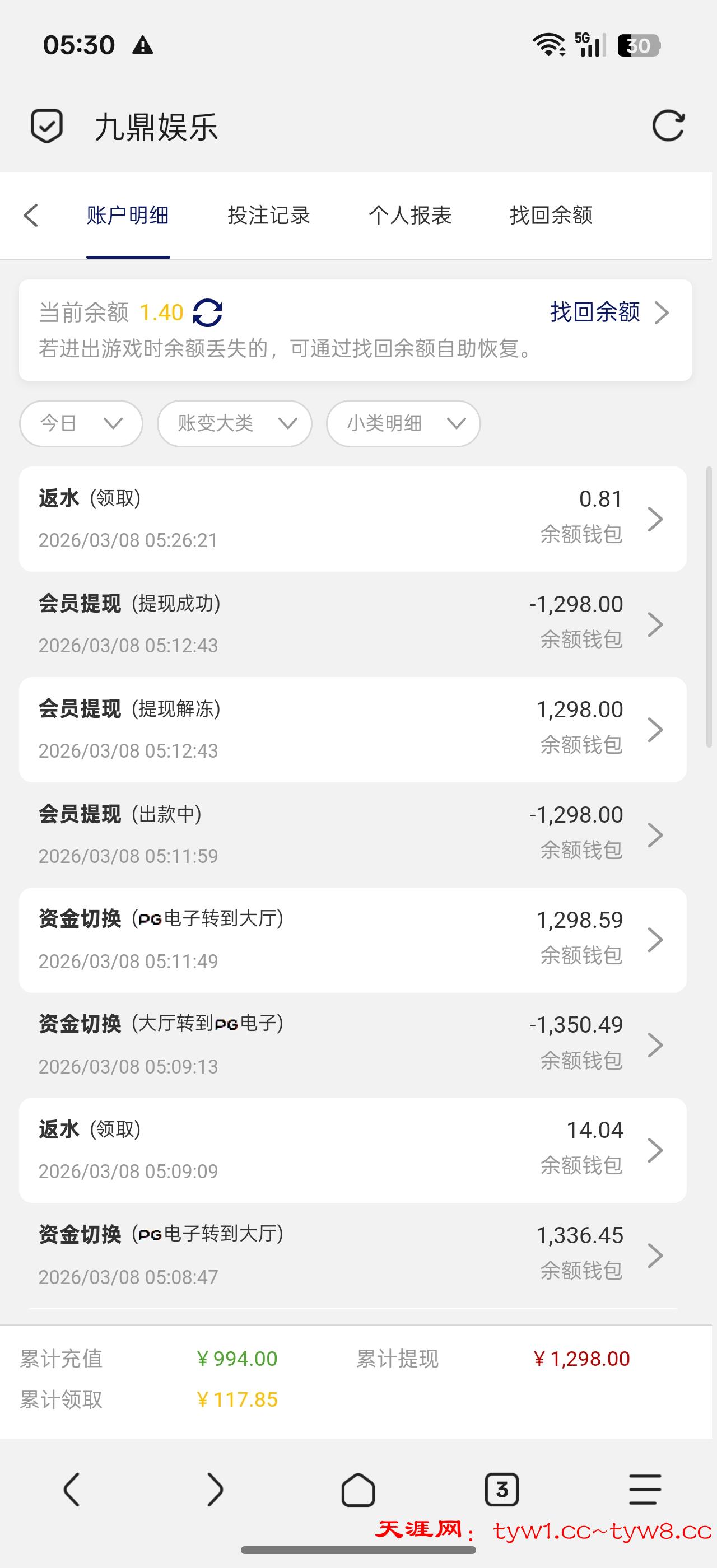Tap the shield security icon beside site title
The image size is (717, 1568).
(47, 126)
